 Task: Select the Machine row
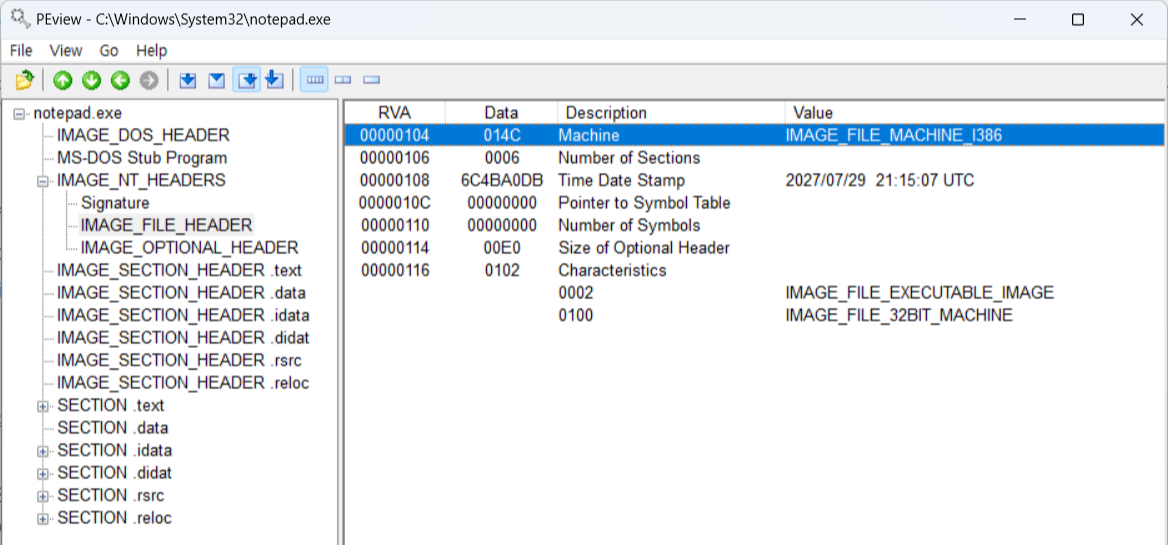tap(755, 136)
